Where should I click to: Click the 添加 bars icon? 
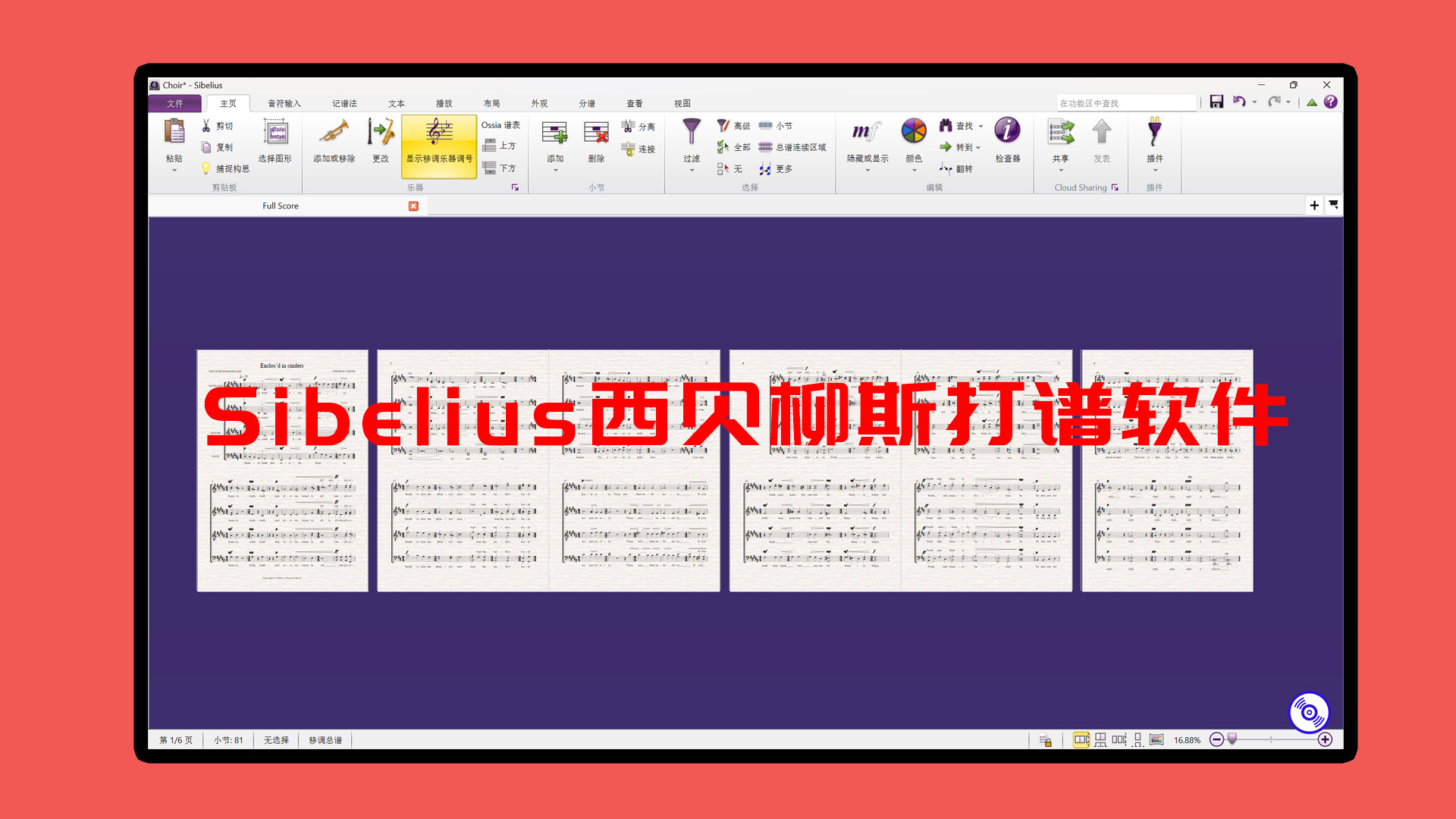555,133
